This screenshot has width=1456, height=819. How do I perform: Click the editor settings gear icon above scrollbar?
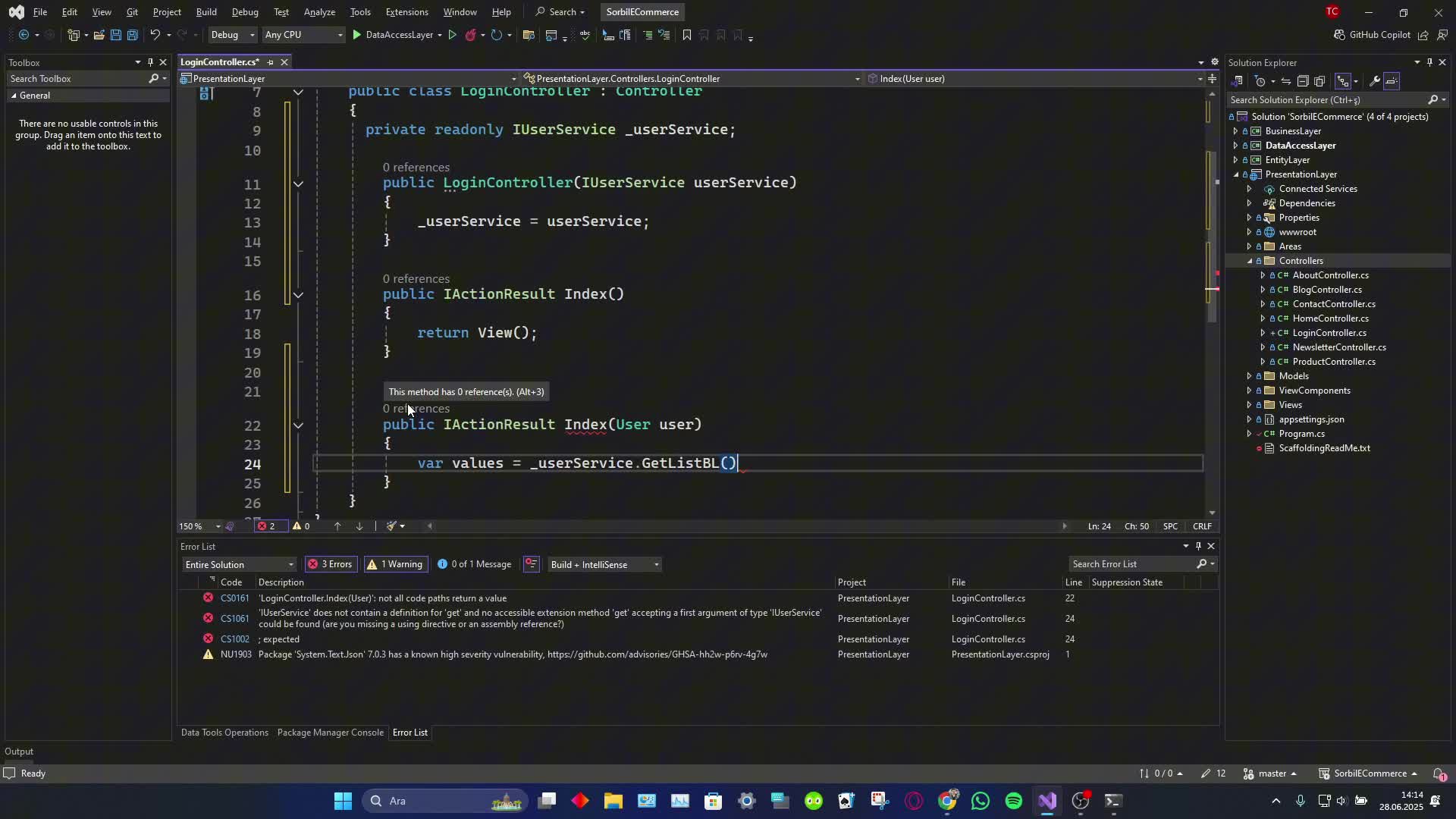tap(1214, 62)
